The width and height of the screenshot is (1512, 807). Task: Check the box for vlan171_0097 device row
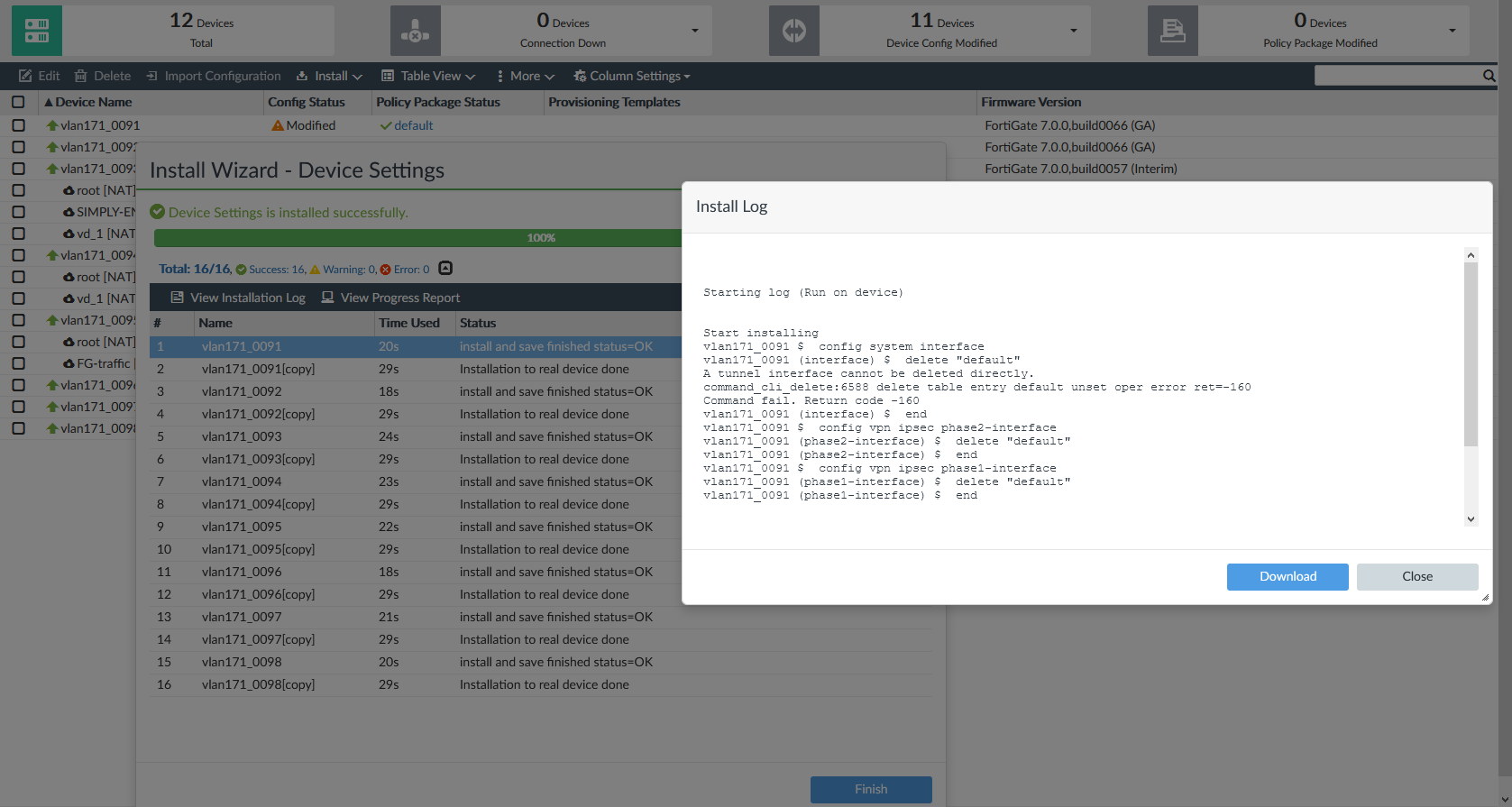tap(18, 407)
